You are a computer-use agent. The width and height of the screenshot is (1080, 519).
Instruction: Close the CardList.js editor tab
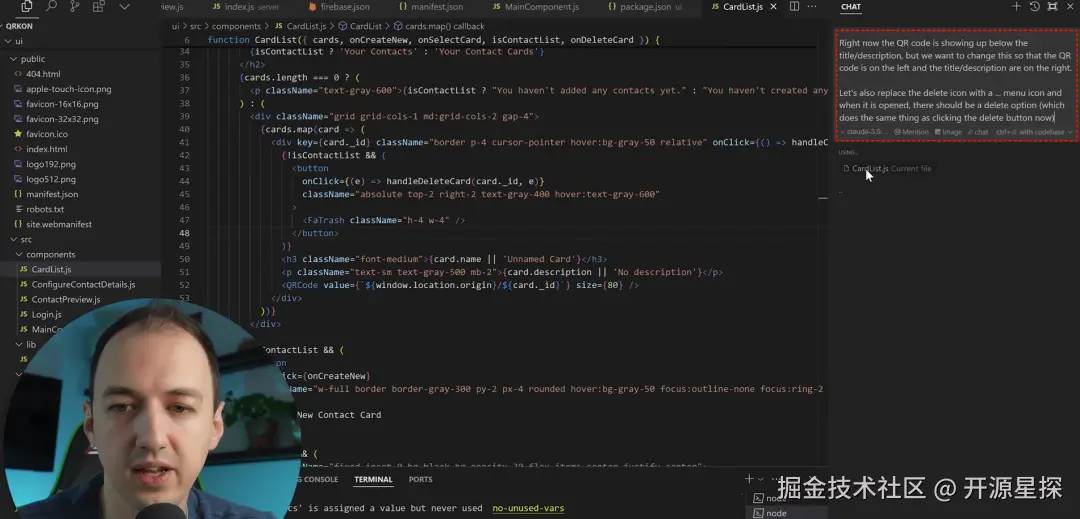(x=773, y=7)
